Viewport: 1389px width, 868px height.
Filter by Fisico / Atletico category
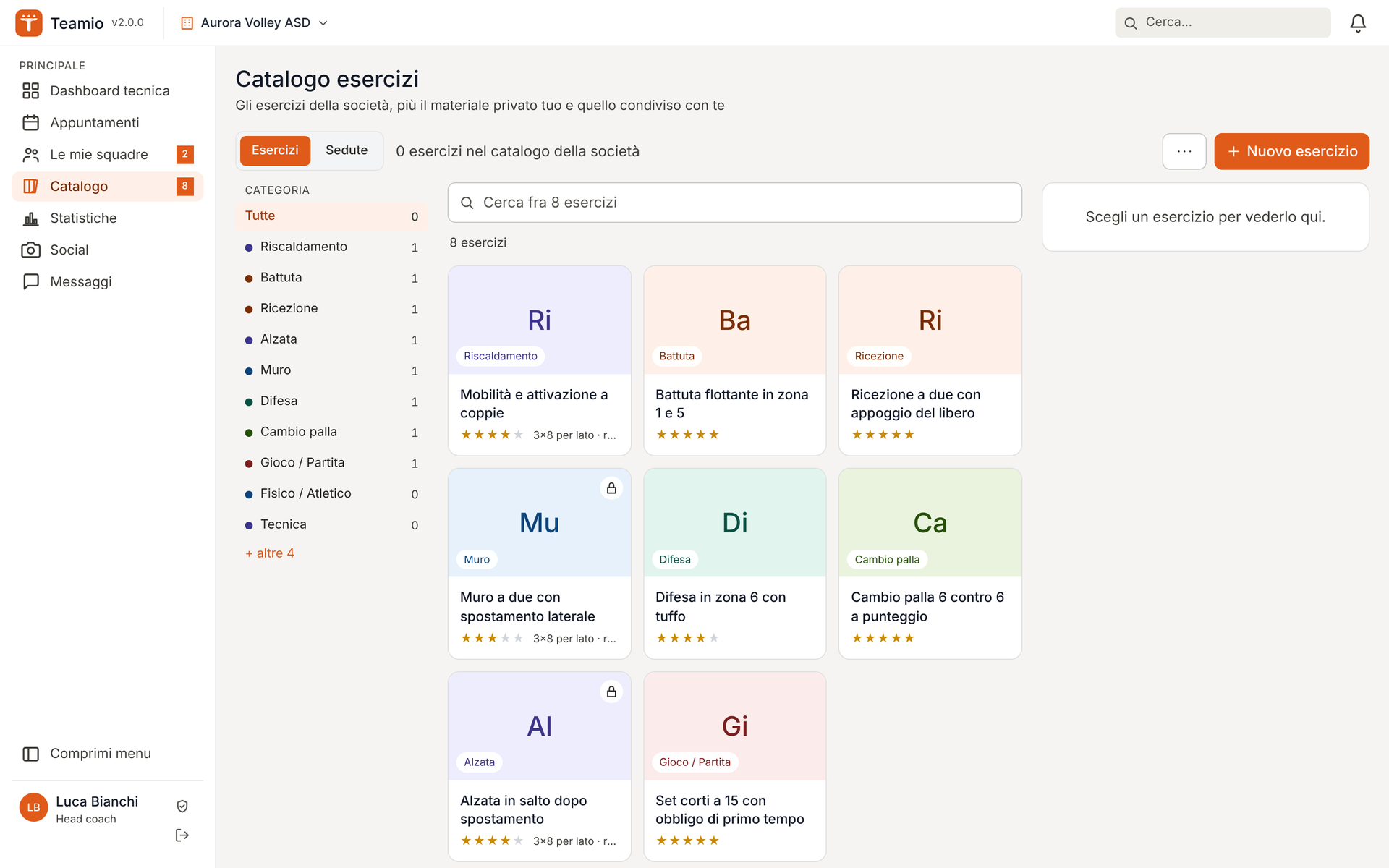(x=331, y=494)
